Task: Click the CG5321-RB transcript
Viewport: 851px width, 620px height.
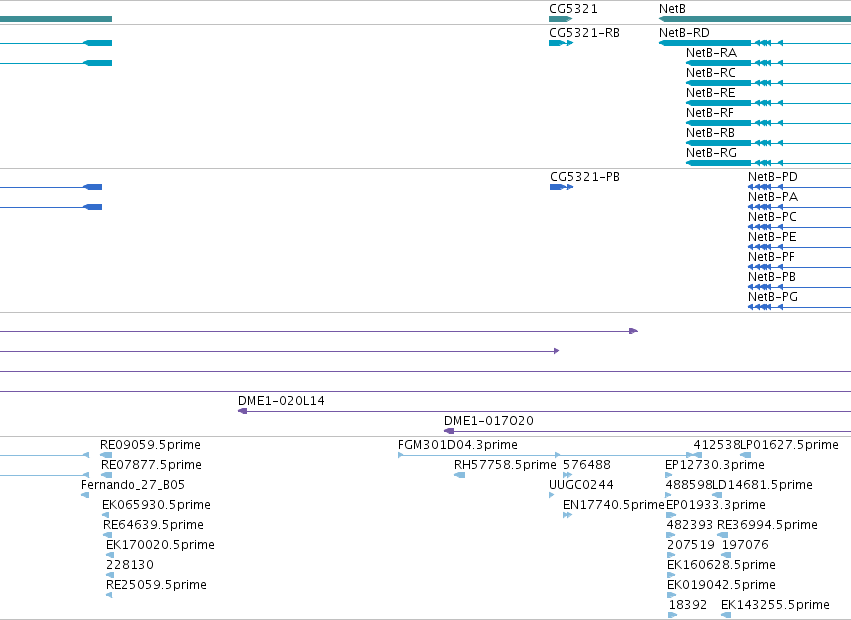Action: pos(561,43)
